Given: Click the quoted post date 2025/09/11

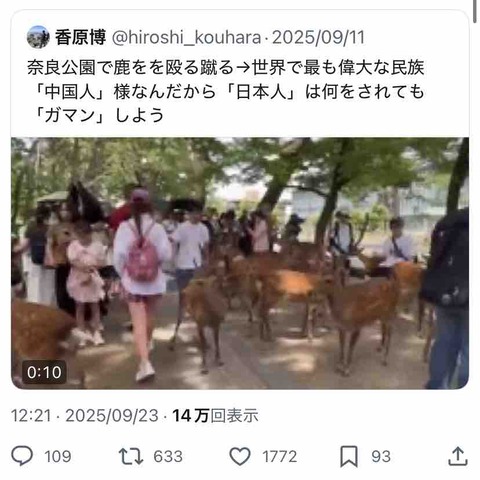Looking at the screenshot, I should [x=318, y=37].
